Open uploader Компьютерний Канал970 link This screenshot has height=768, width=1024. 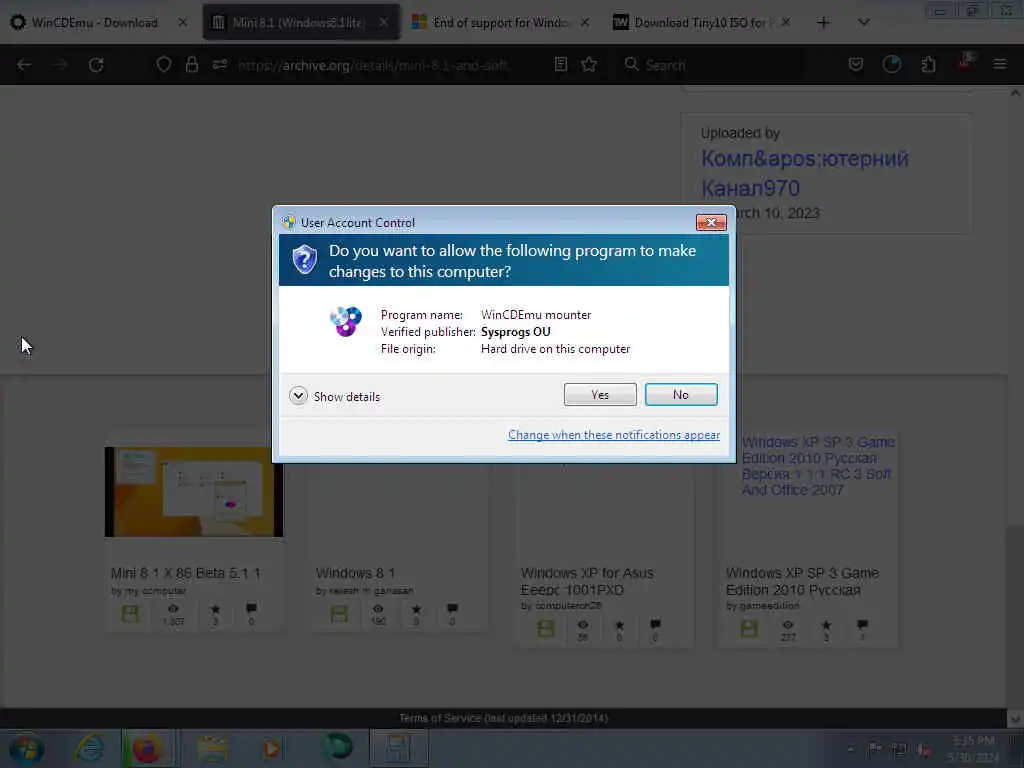click(x=805, y=173)
